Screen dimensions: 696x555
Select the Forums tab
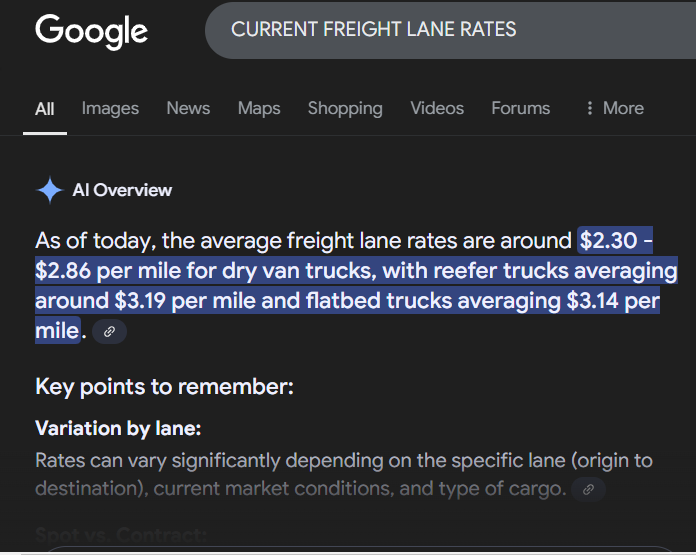tap(520, 108)
